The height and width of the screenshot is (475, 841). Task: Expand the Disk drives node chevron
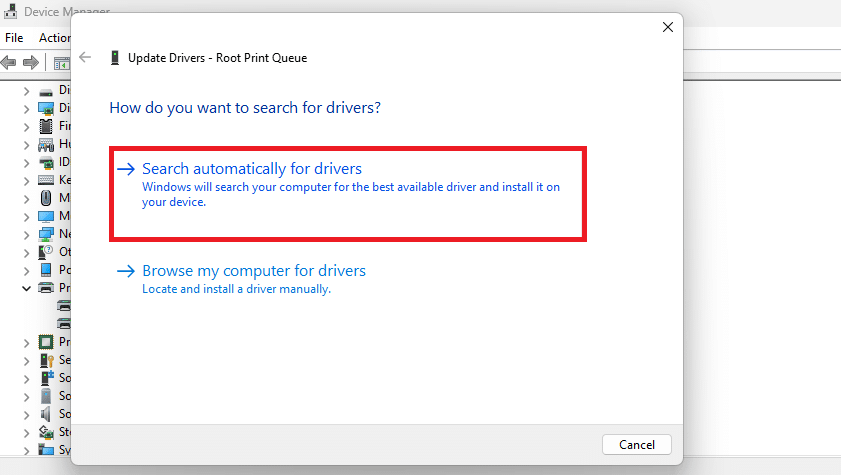click(x=26, y=92)
